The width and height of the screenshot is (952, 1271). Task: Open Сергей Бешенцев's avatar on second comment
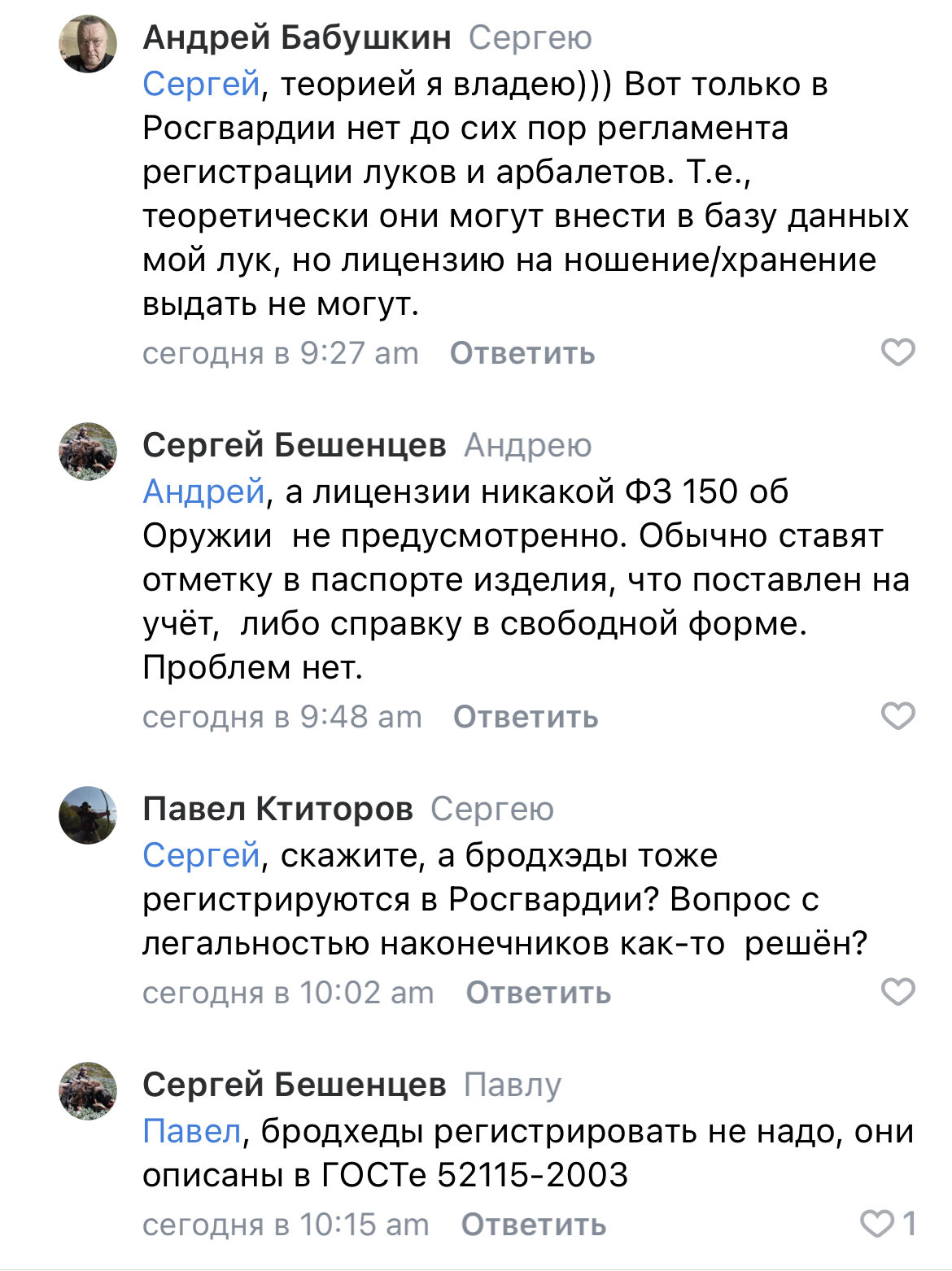[x=88, y=452]
